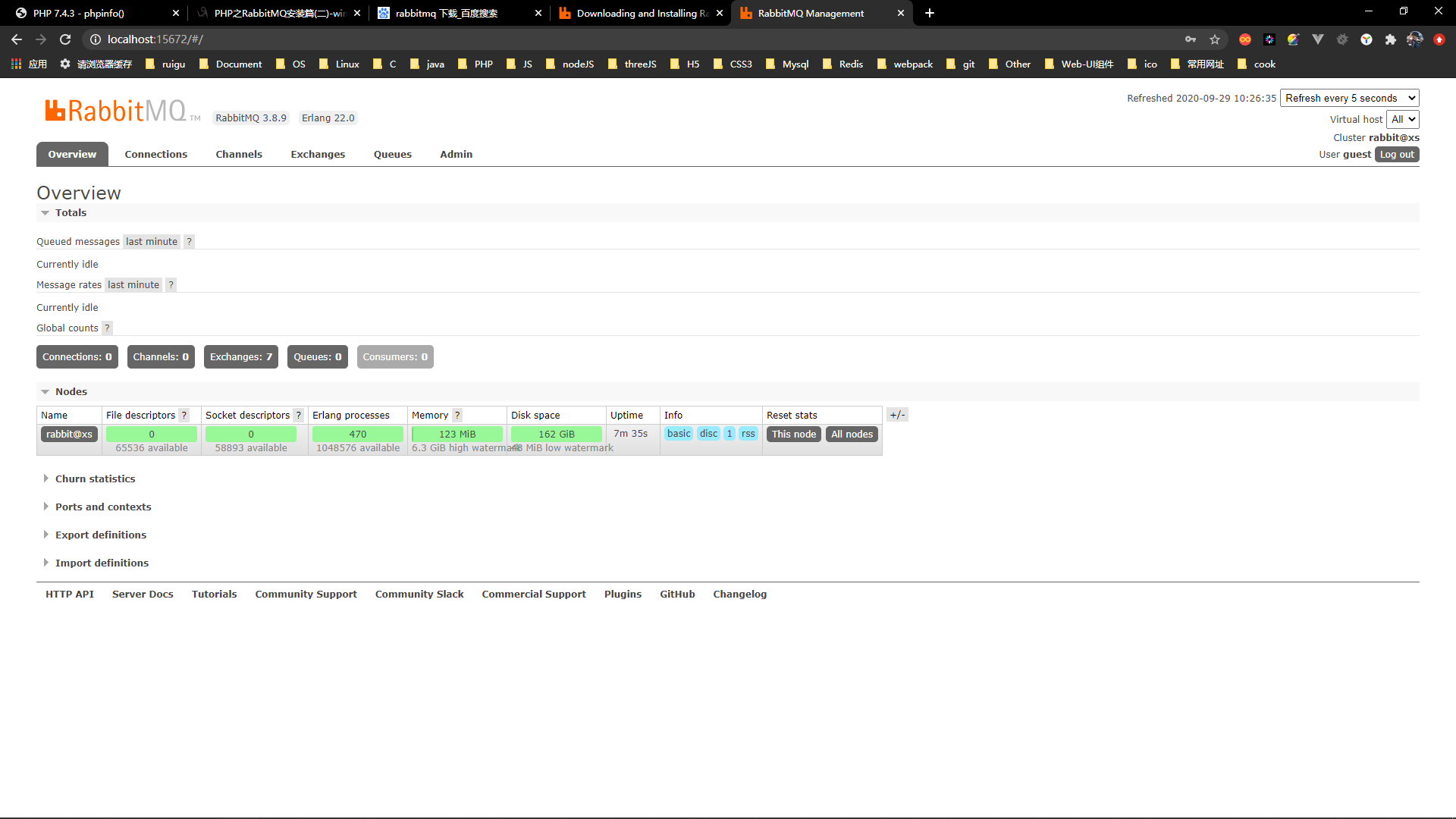Screen dimensions: 1456x819
Task: Close the rabbitmq Baidu search tab
Action: point(538,13)
